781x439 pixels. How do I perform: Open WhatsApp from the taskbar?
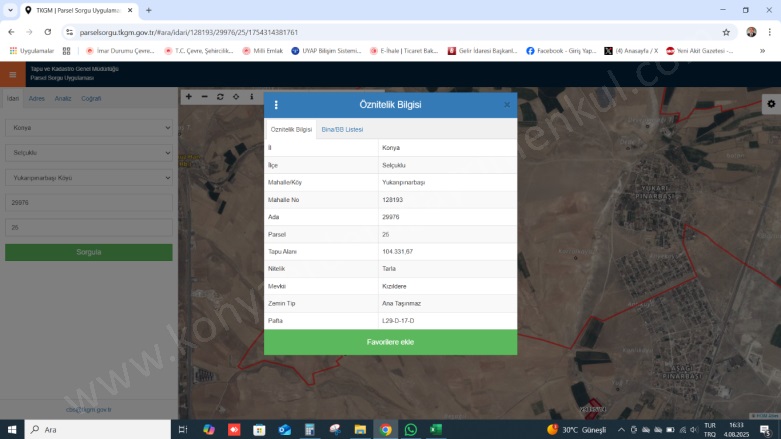pyautogui.click(x=410, y=429)
